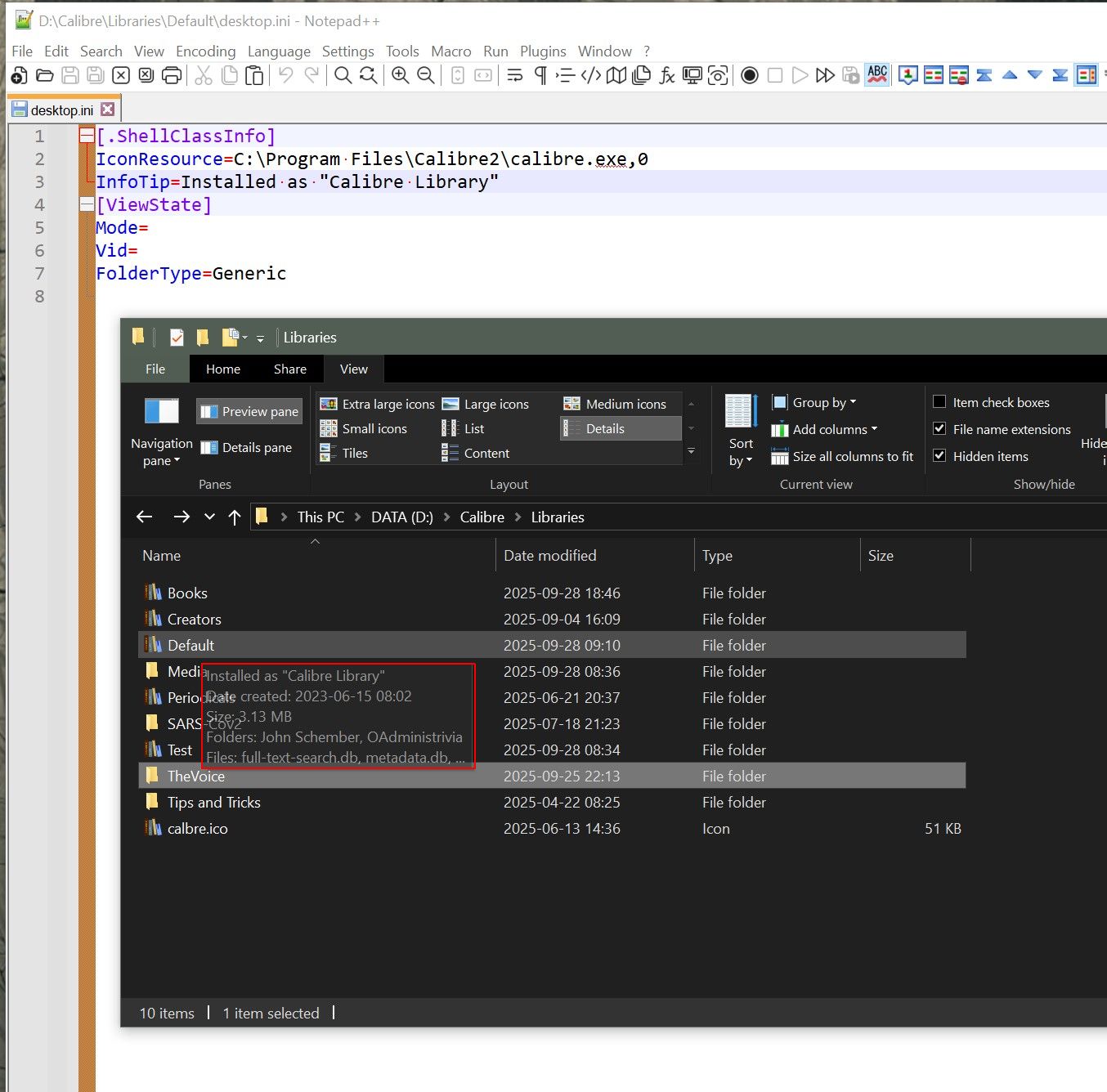The height and width of the screenshot is (1092, 1107).
Task: Create a new file in Notepad++
Action: pos(19,76)
